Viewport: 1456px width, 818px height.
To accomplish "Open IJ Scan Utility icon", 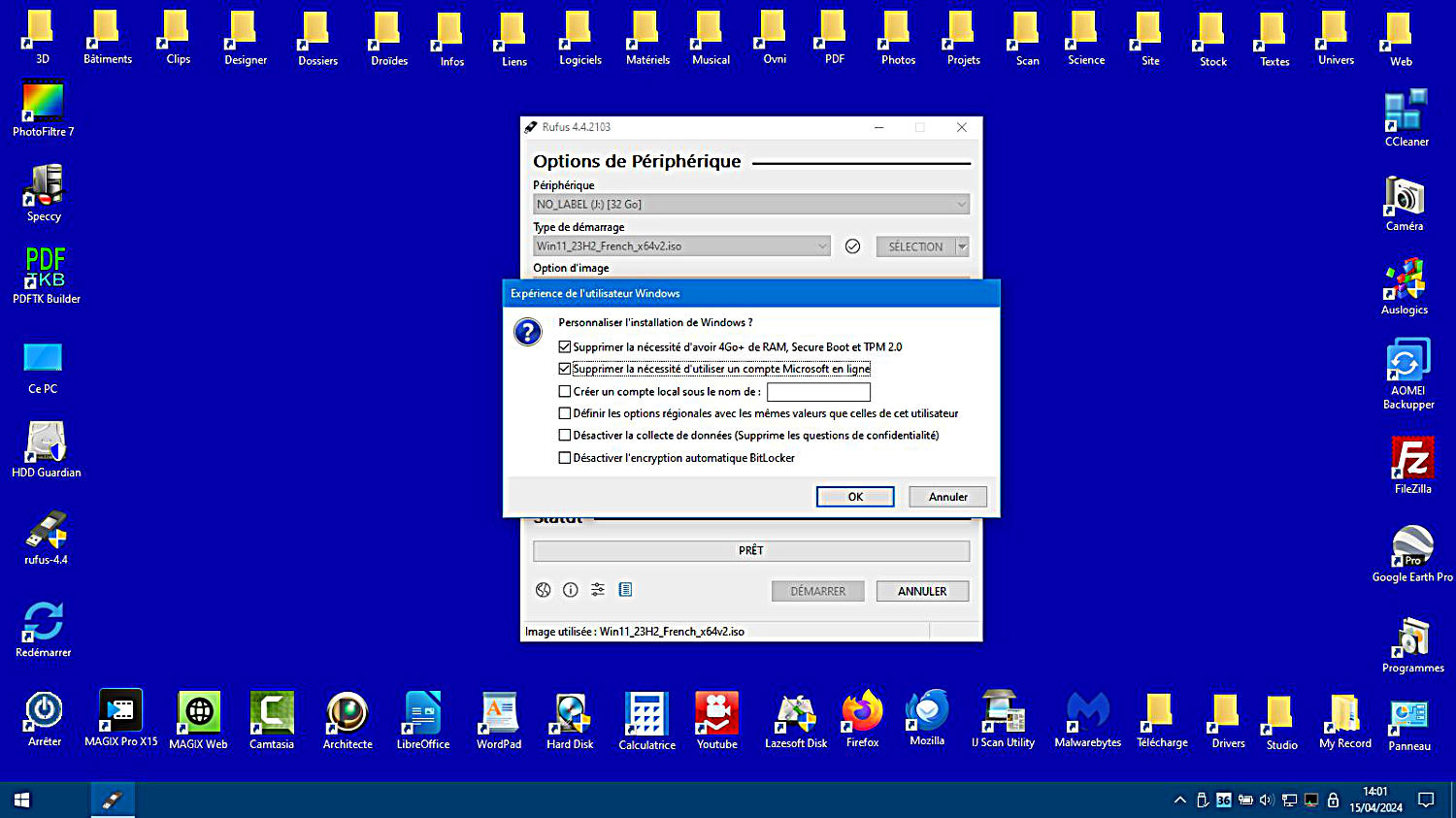I will tap(1003, 719).
